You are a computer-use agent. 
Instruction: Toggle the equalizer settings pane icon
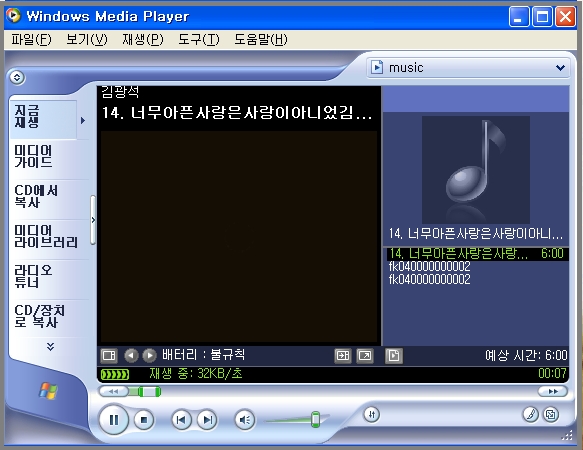(342, 356)
